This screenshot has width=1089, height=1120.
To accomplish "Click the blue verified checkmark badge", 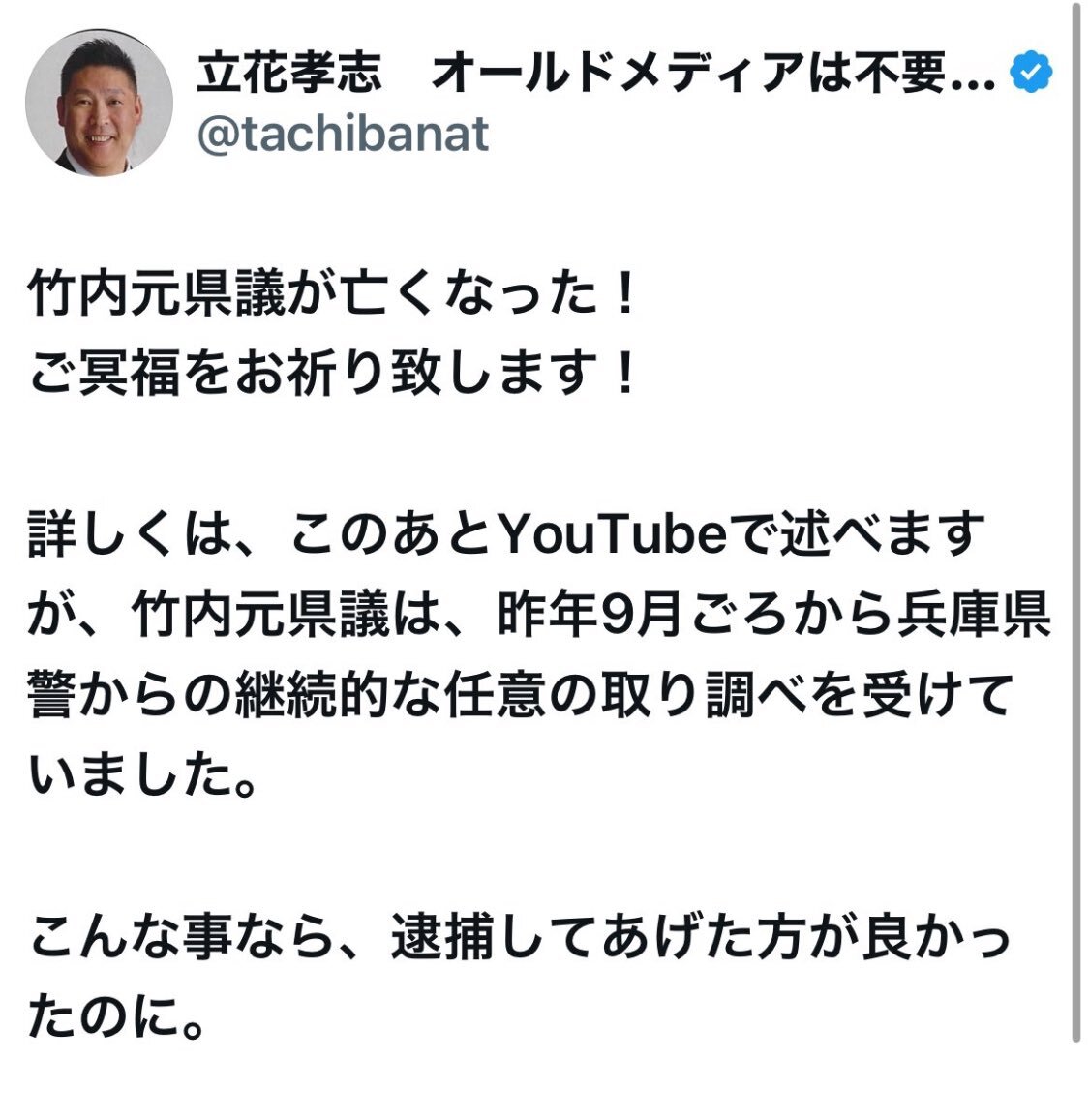I will click(1031, 72).
